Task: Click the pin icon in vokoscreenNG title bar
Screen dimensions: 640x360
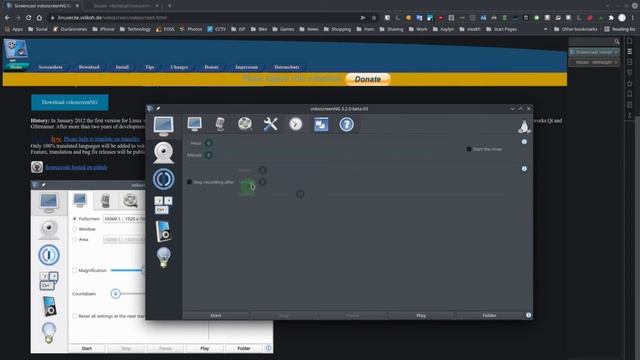Action: 158,109
